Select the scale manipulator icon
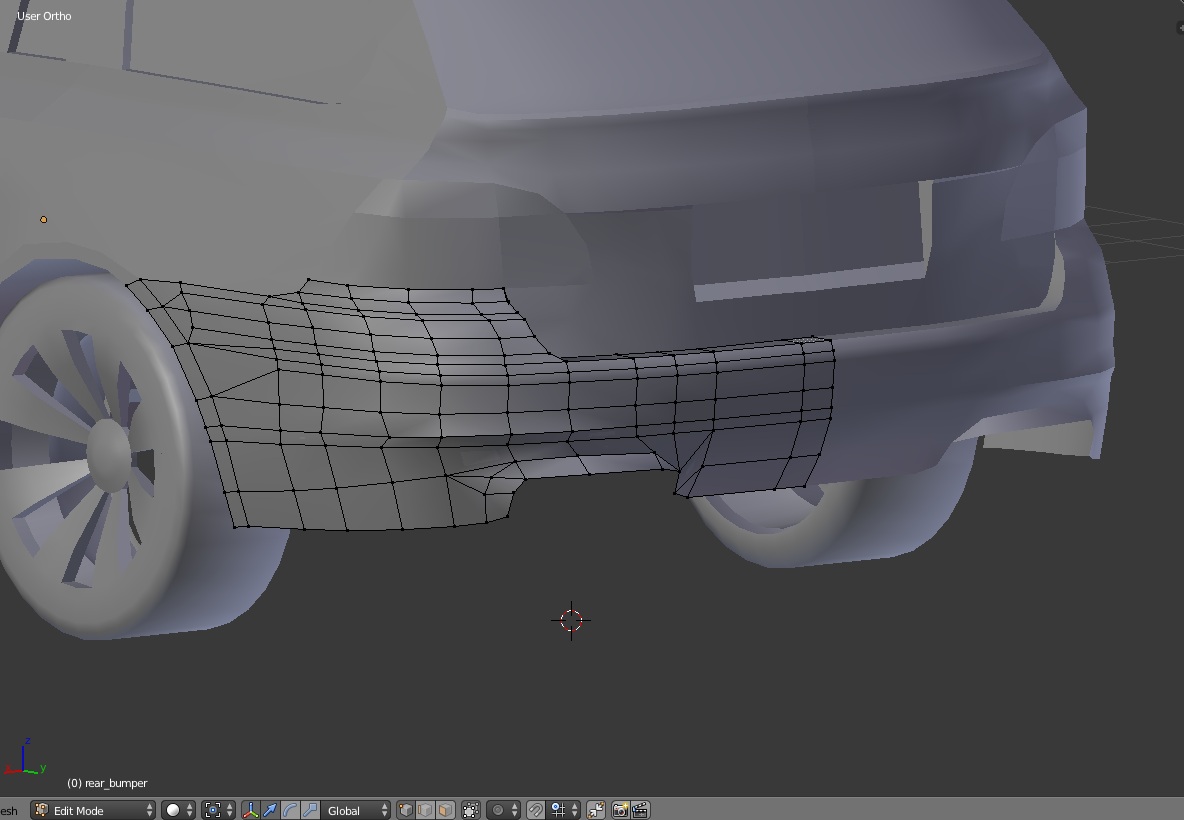 [x=310, y=810]
